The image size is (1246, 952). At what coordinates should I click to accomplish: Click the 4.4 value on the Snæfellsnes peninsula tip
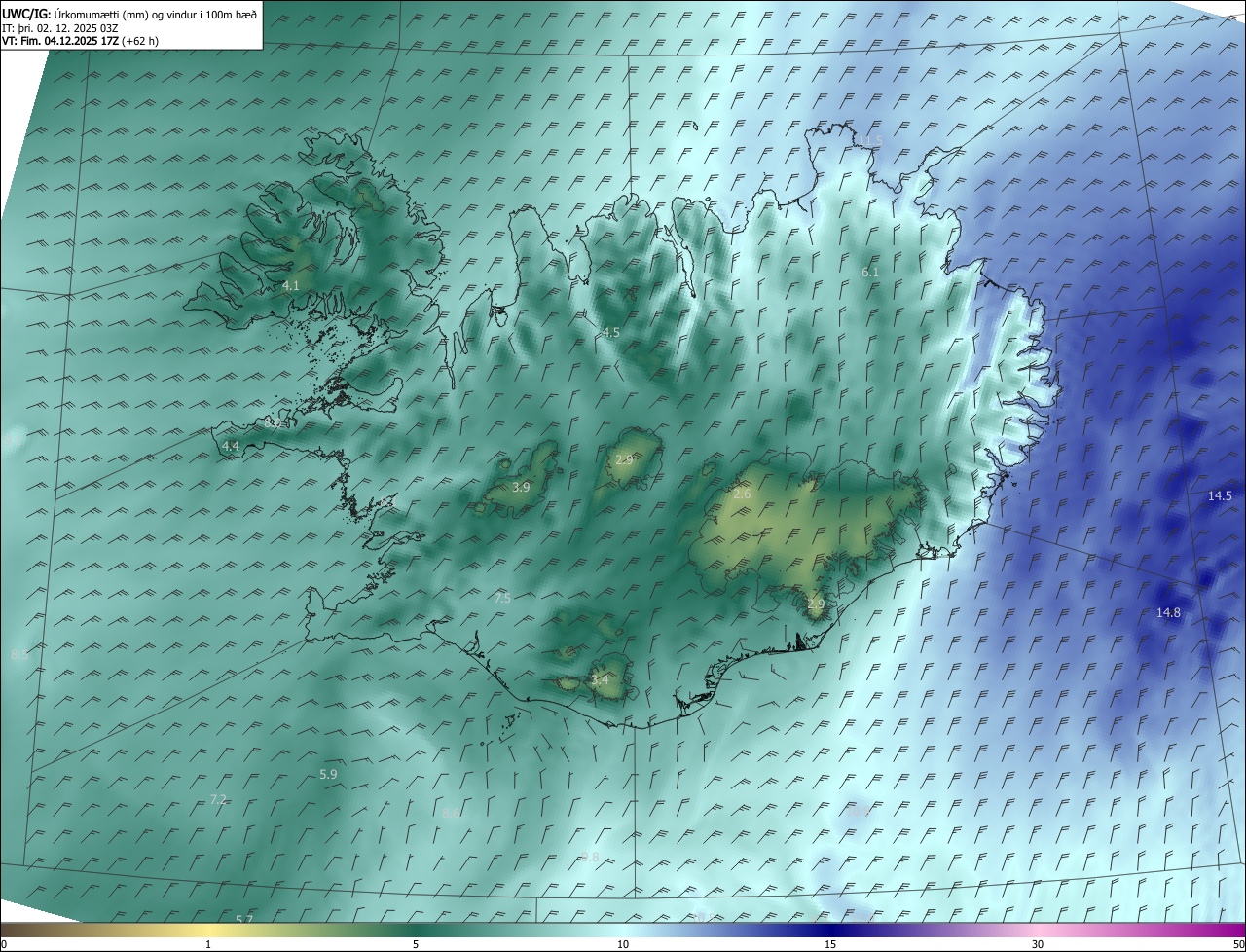[231, 446]
